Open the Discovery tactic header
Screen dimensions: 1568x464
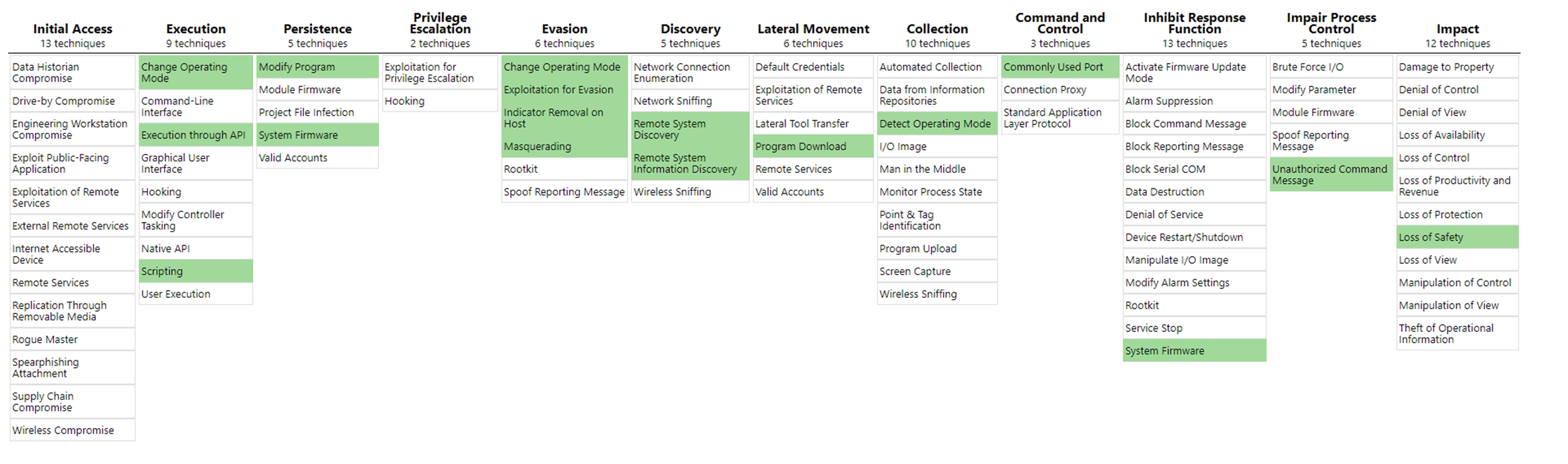point(690,29)
